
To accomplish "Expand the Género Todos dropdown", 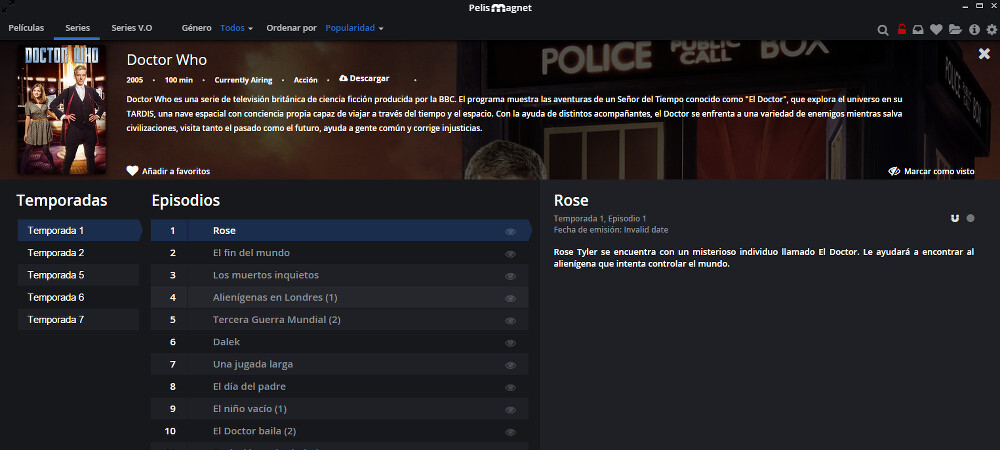I will (x=236, y=28).
